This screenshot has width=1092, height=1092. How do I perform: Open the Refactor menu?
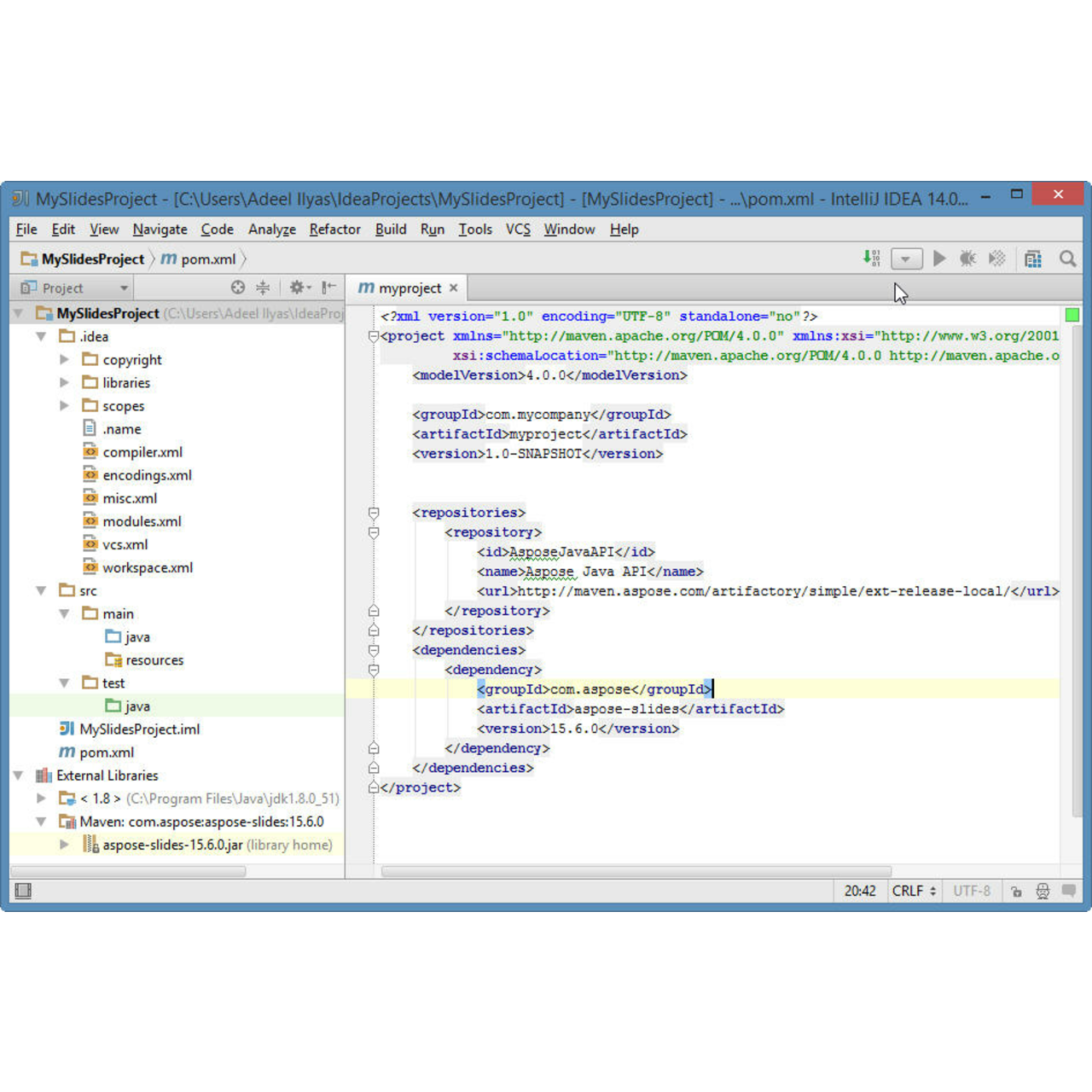334,229
